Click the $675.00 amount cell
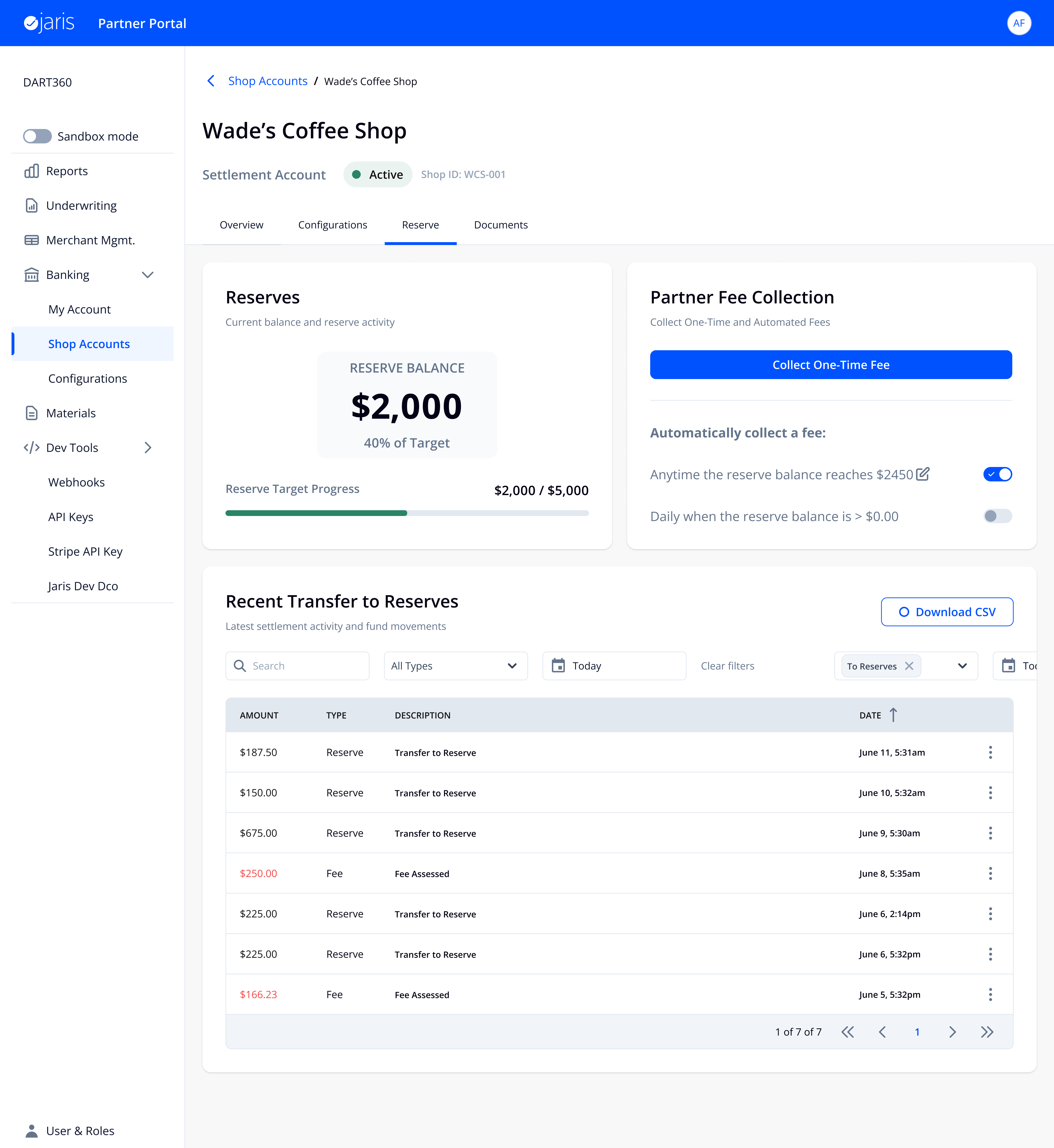The height and width of the screenshot is (1148, 1054). tap(258, 833)
